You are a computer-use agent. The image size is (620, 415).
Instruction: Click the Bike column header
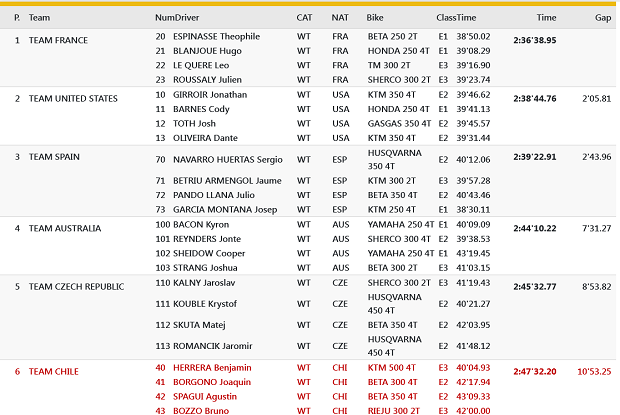point(374,17)
